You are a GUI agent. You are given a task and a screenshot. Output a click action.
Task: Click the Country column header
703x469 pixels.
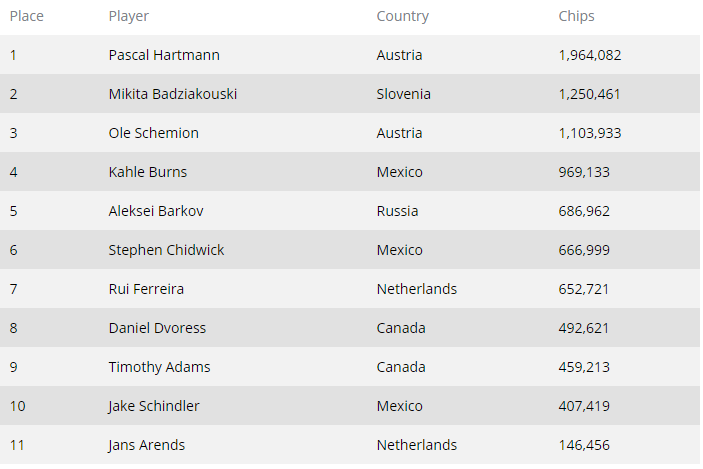(402, 16)
